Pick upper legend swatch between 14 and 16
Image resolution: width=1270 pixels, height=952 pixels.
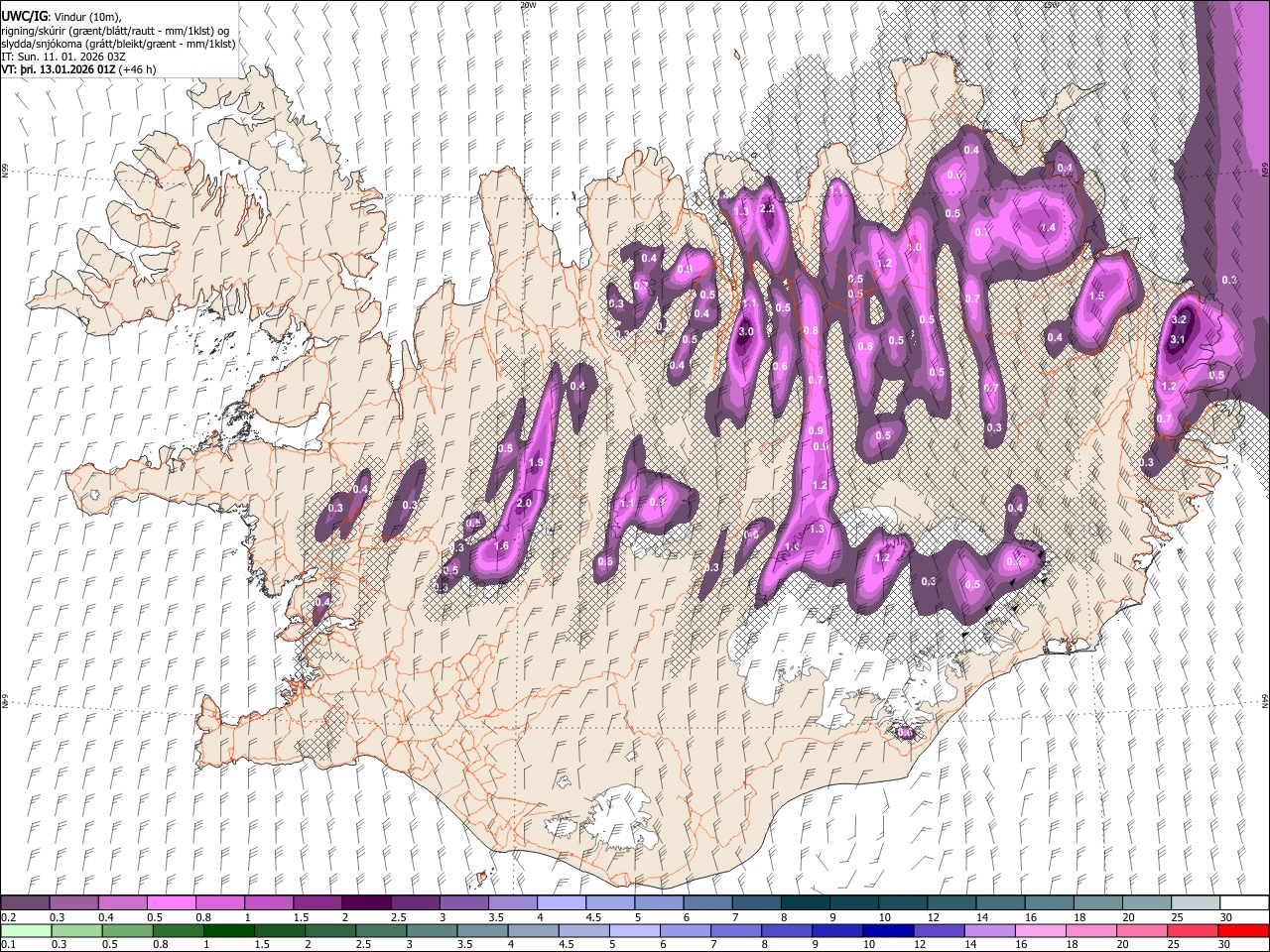(x=1000, y=903)
